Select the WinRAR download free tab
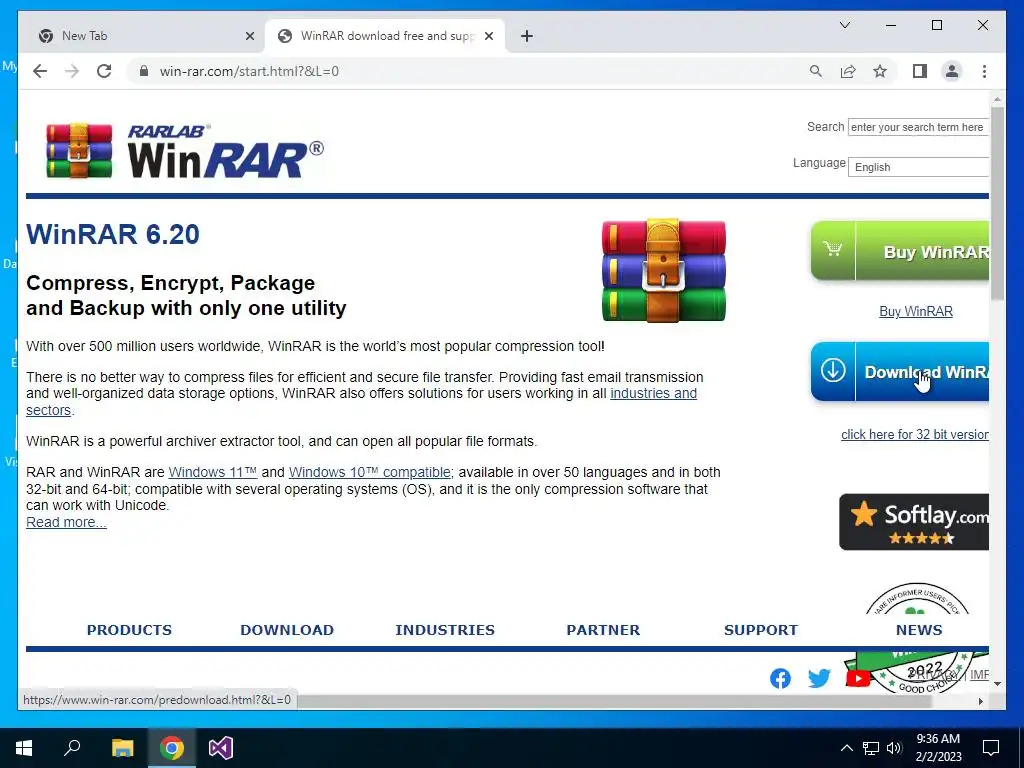The width and height of the screenshot is (1024, 768). 385,36
